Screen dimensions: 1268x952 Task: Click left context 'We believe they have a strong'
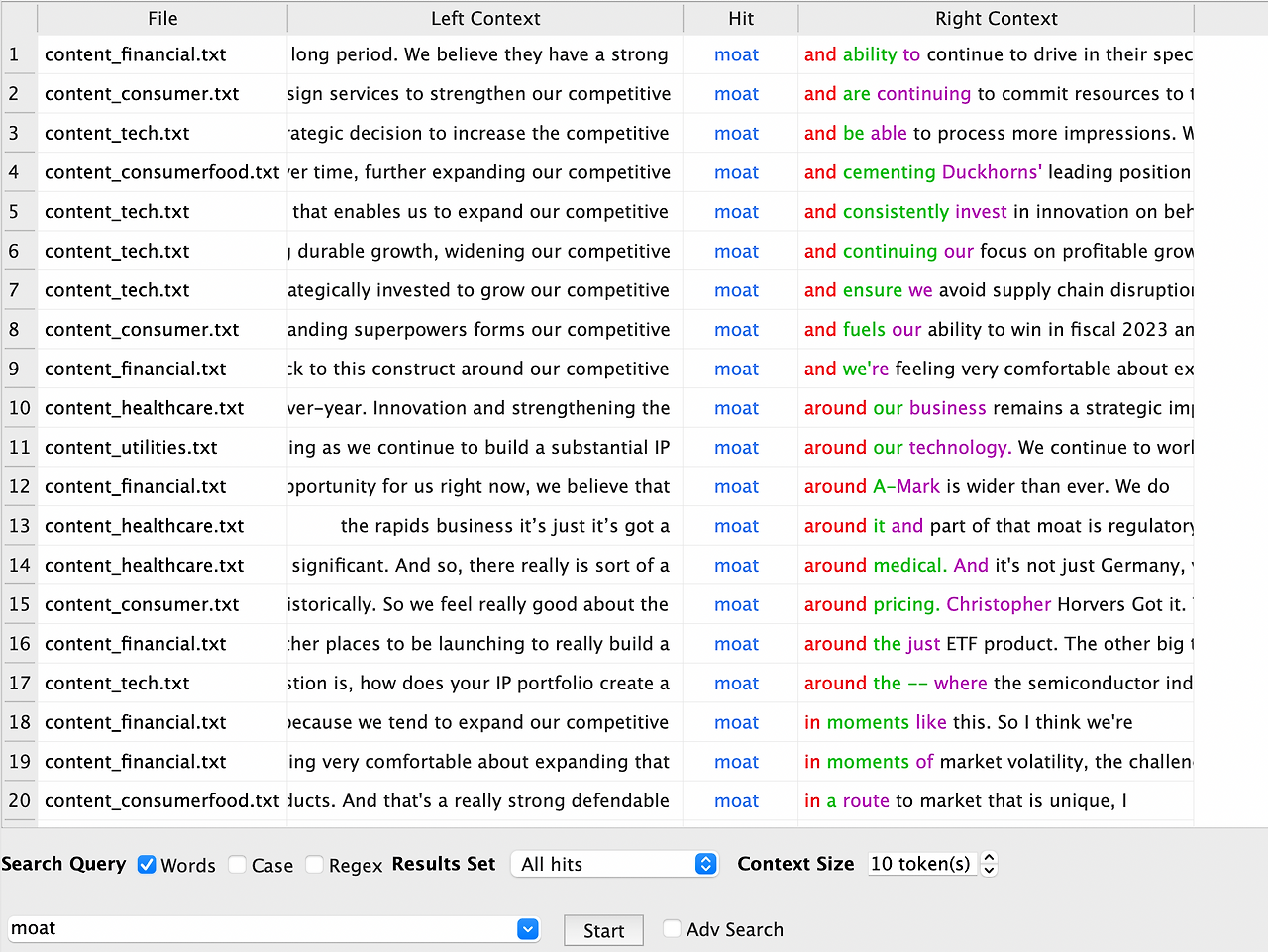coord(536,55)
